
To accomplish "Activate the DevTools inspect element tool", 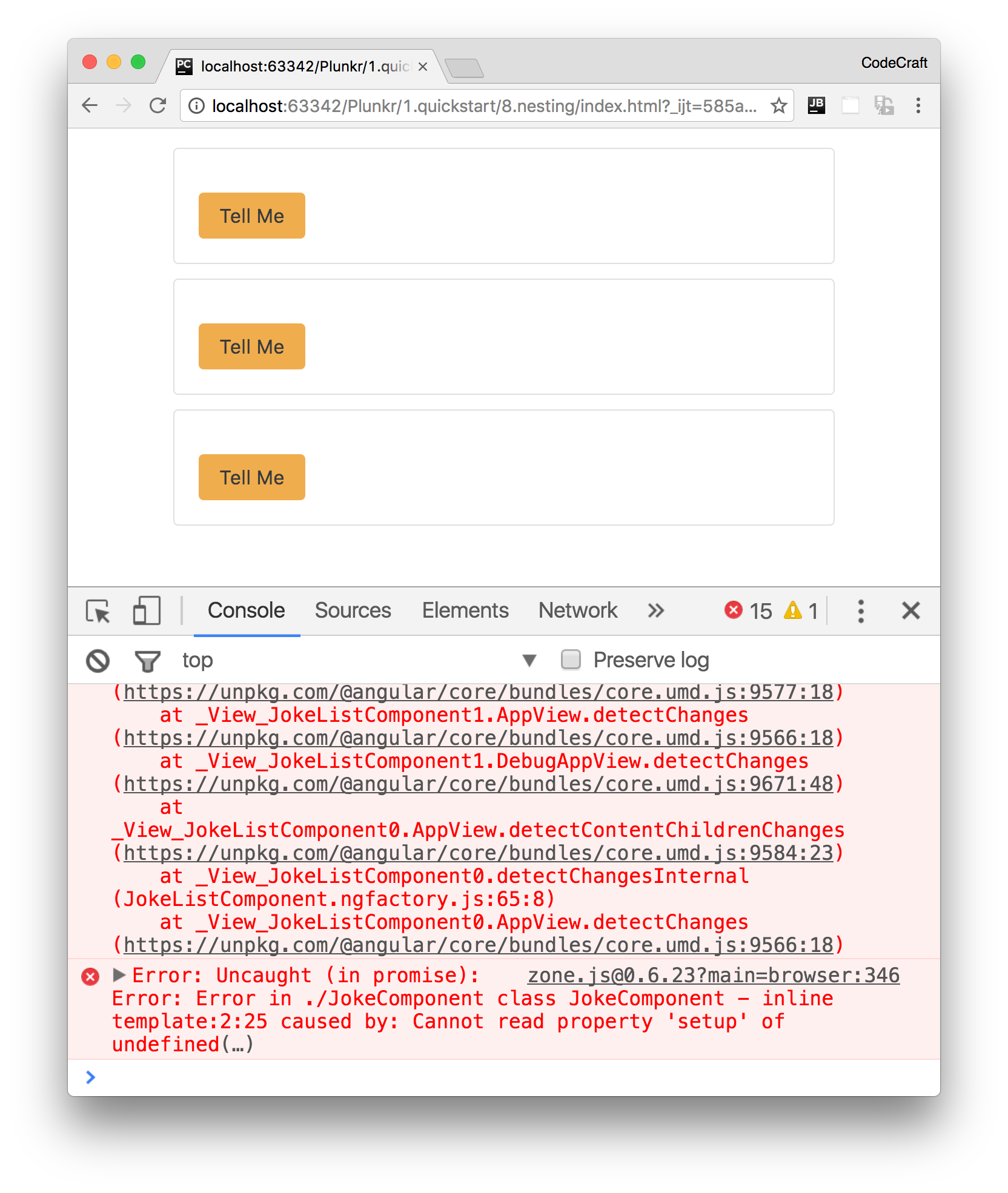I will [x=98, y=611].
